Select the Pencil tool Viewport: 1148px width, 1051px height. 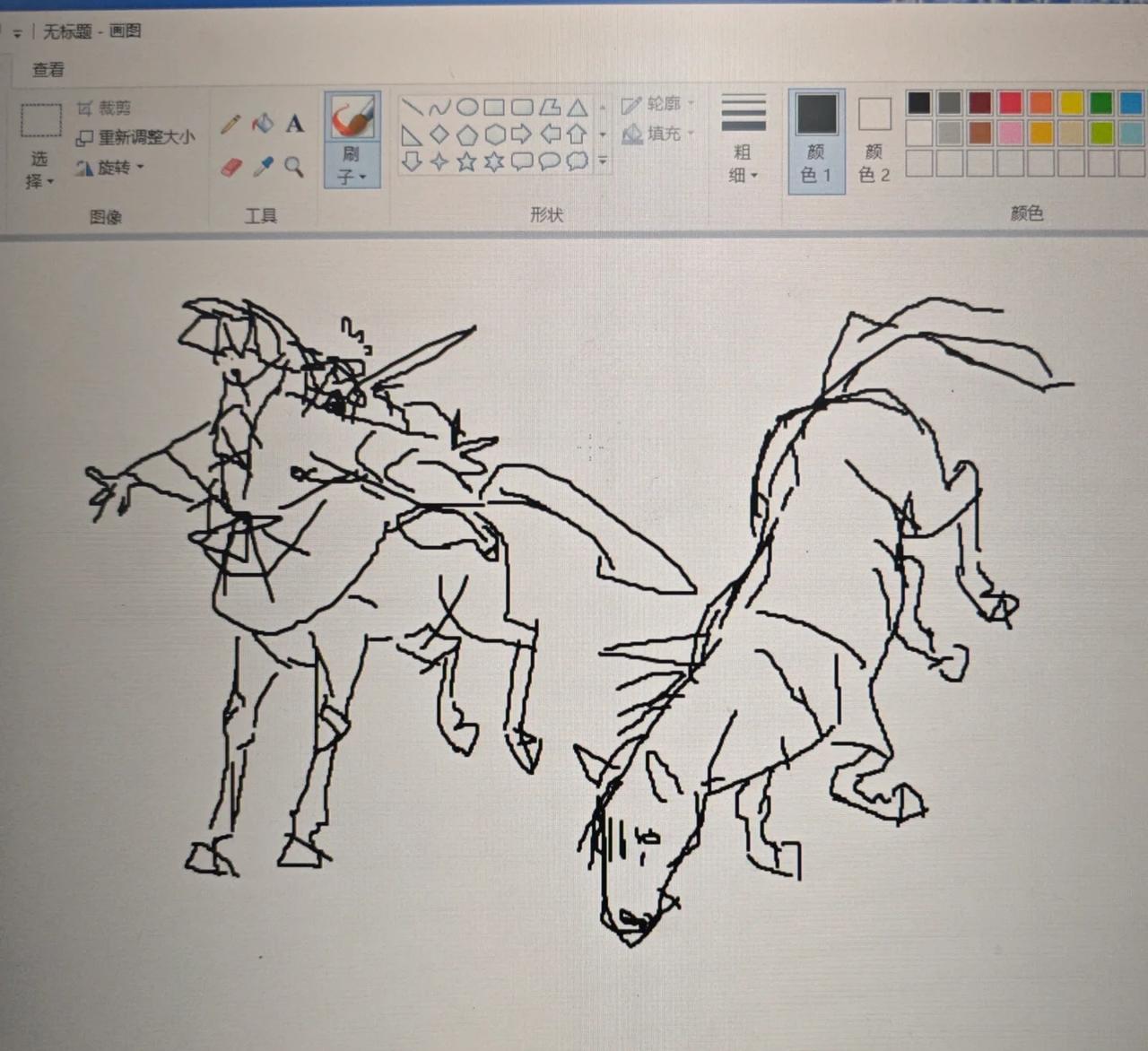pos(230,124)
